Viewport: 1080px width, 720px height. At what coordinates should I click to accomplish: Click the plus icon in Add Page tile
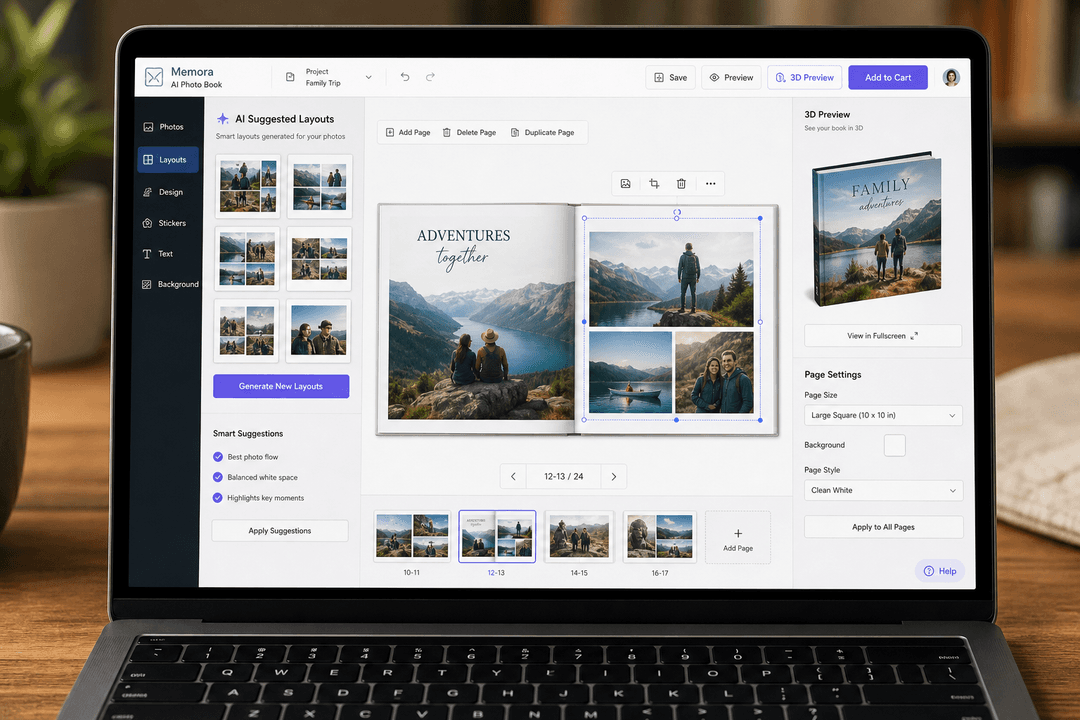click(x=738, y=533)
